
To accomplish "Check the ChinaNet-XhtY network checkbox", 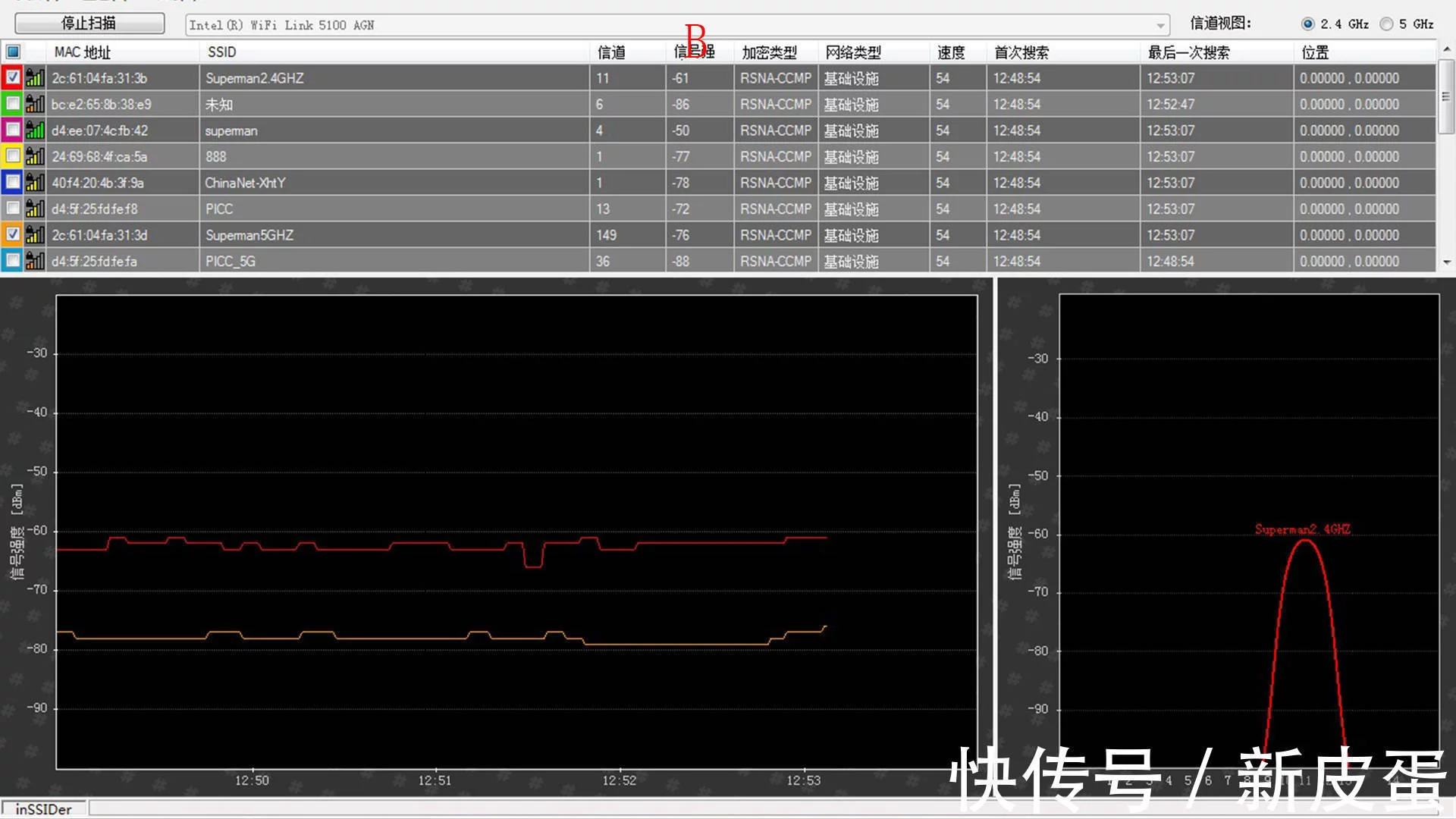I will [13, 182].
